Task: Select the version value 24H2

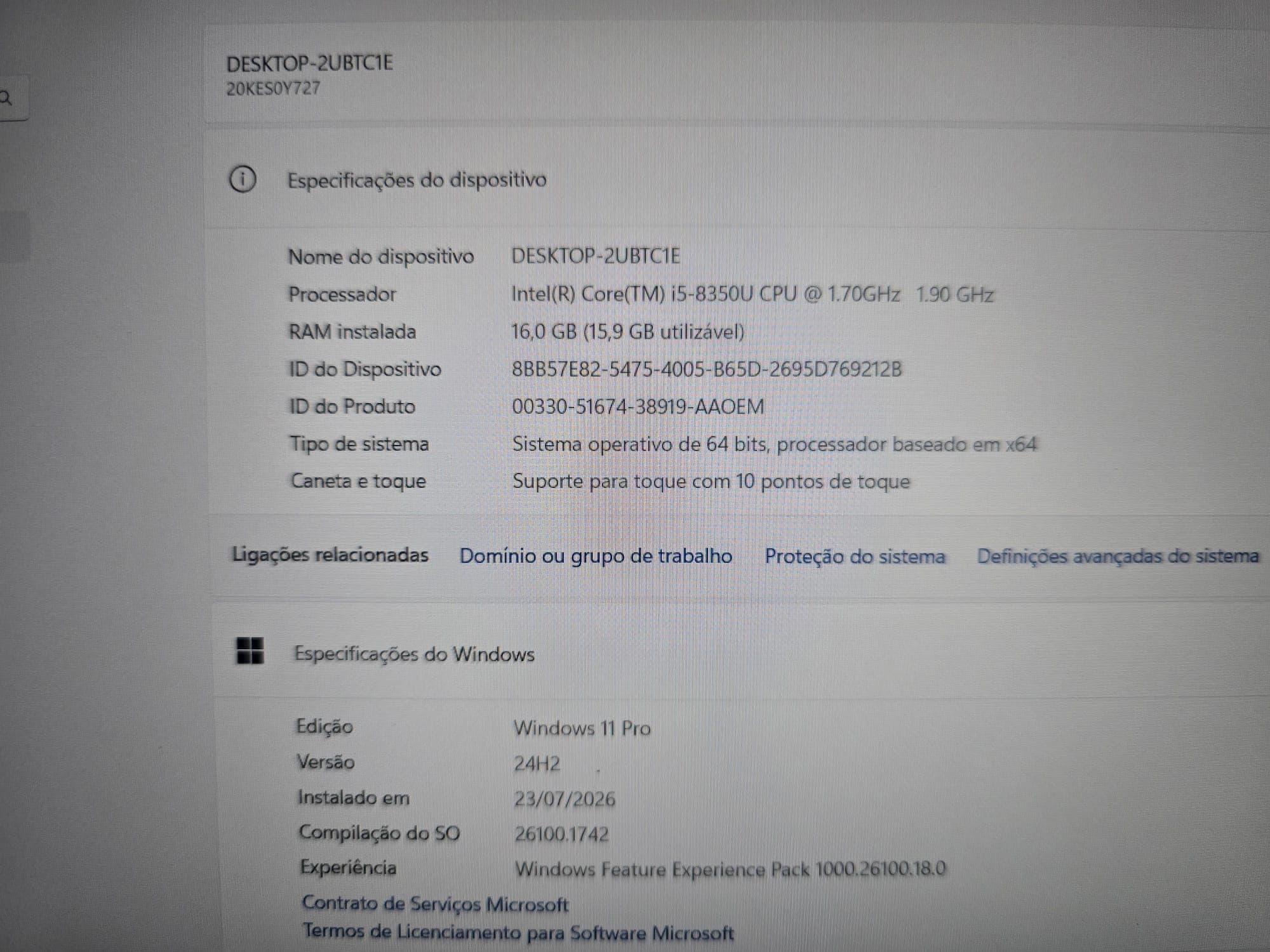Action: point(537,763)
